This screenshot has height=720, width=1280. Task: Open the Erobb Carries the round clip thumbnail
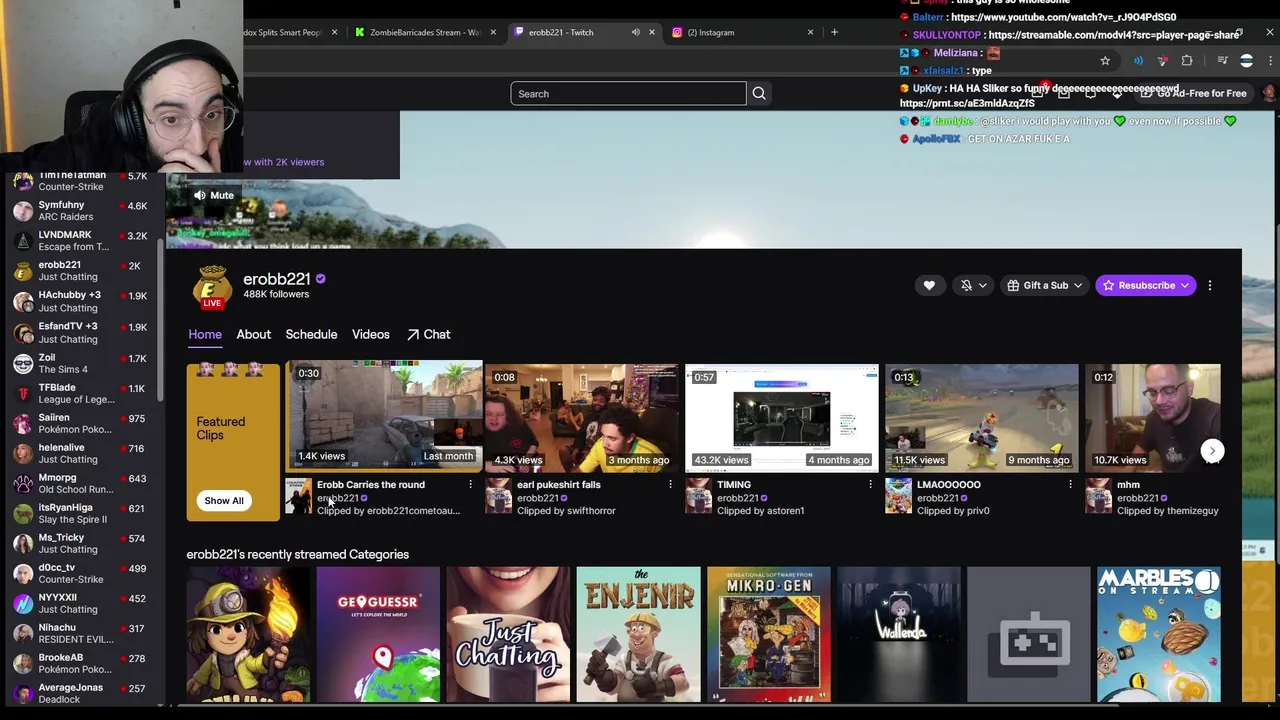385,415
